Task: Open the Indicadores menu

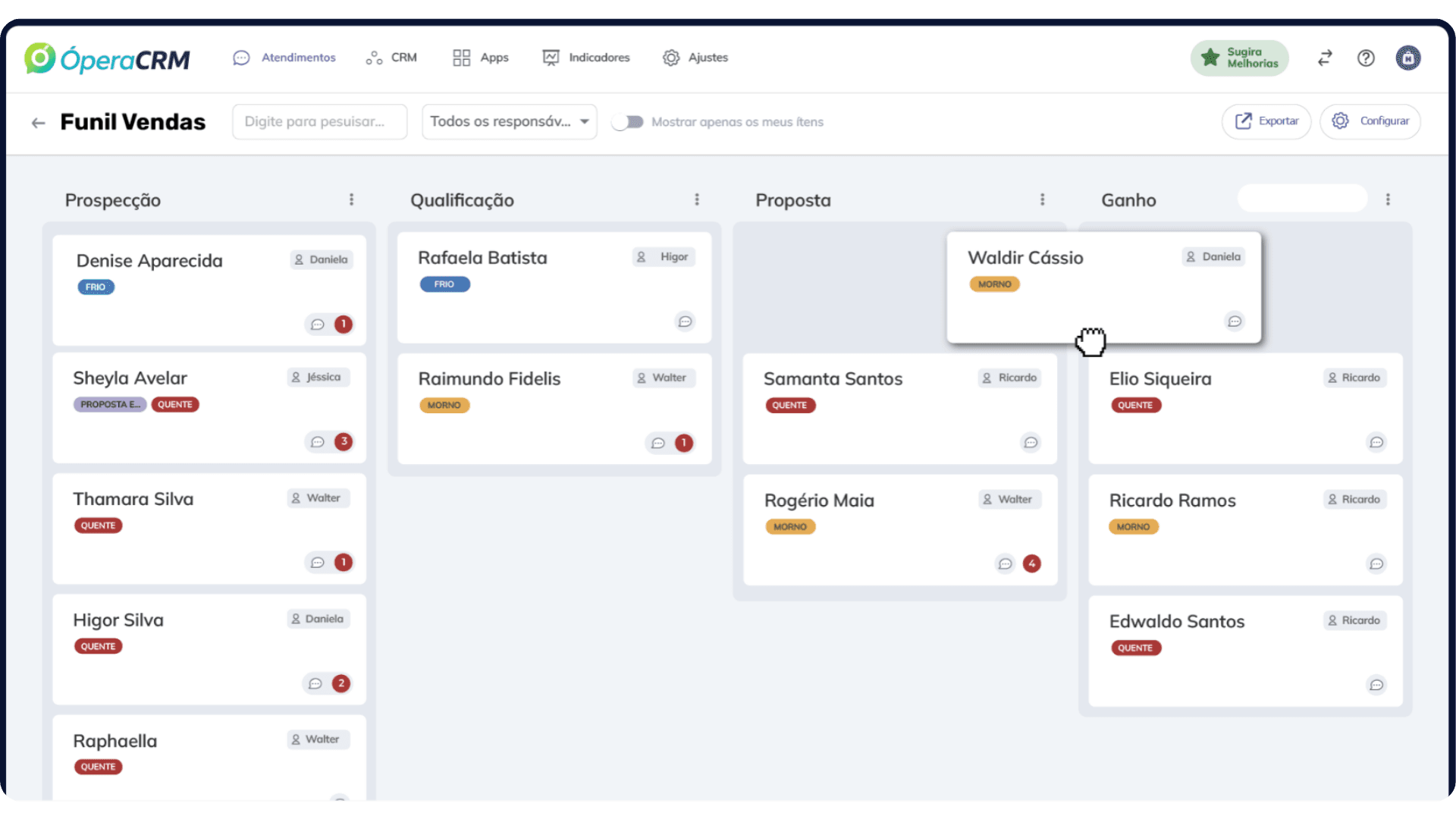Action: click(586, 58)
